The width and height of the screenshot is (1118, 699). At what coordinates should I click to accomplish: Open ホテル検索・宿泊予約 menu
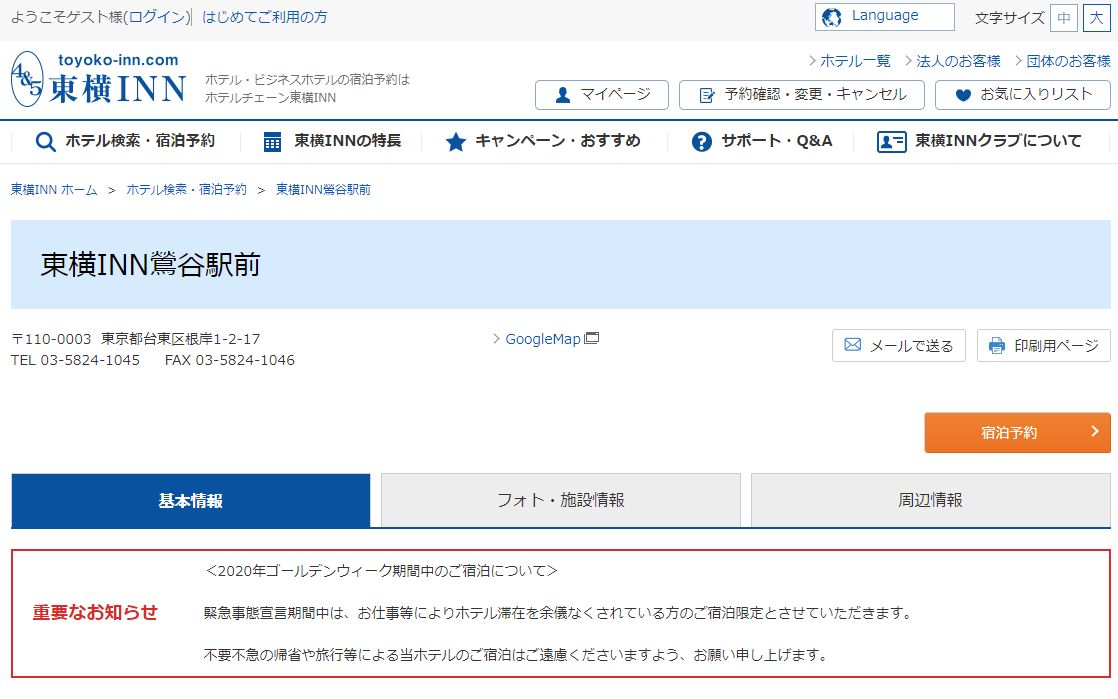coord(125,141)
